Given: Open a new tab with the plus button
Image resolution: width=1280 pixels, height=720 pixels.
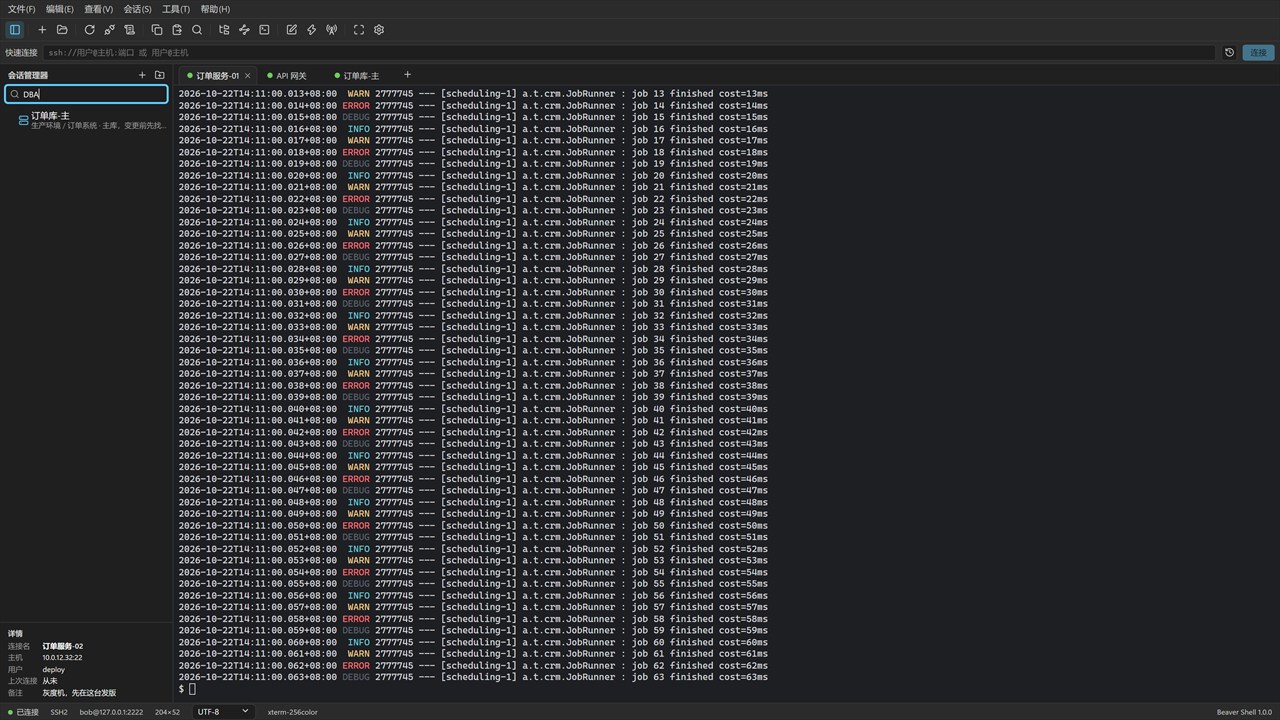Looking at the screenshot, I should [x=407, y=75].
